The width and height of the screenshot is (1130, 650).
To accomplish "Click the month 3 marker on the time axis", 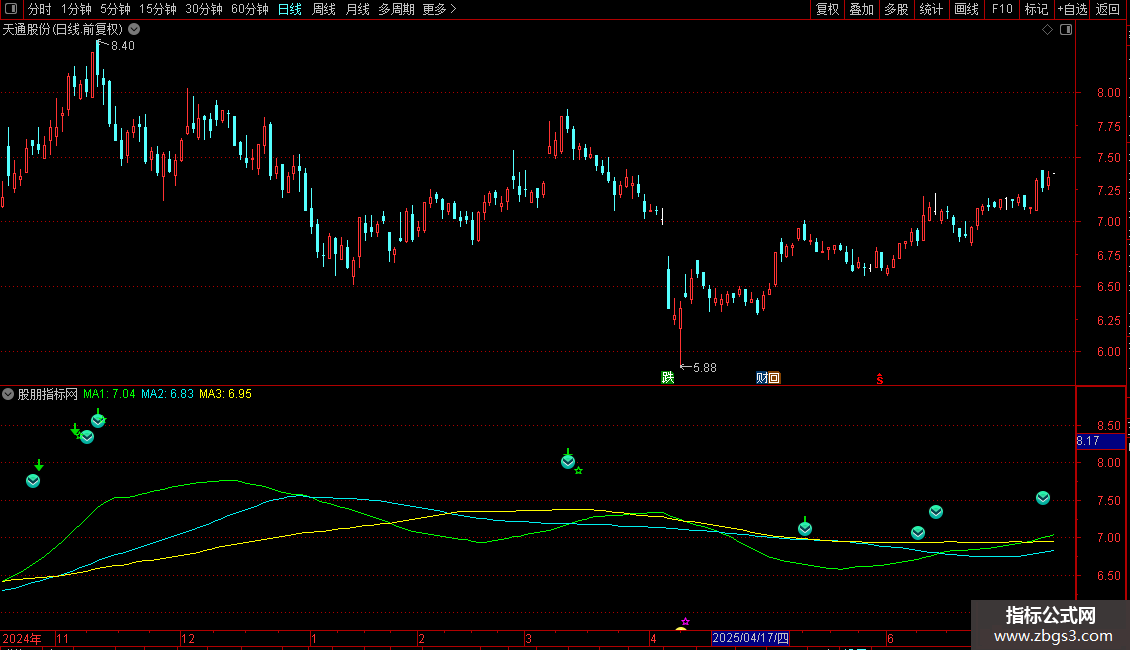I will pyautogui.click(x=528, y=638).
